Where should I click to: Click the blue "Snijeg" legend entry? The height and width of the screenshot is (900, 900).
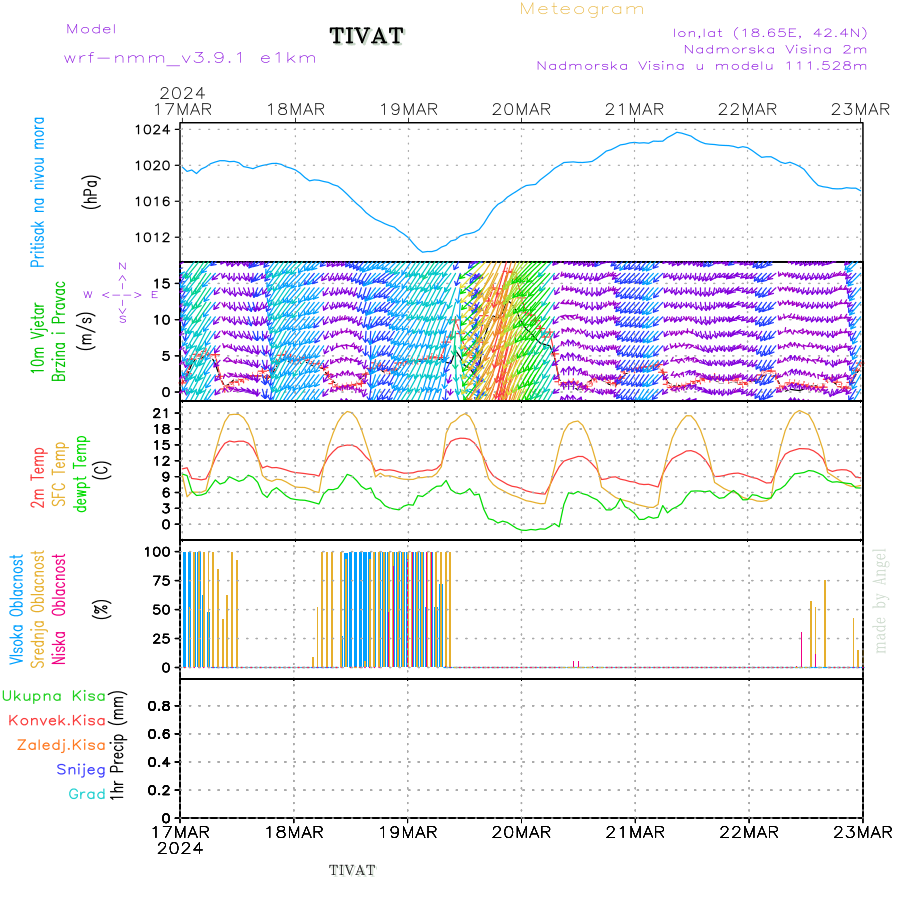click(x=81, y=770)
